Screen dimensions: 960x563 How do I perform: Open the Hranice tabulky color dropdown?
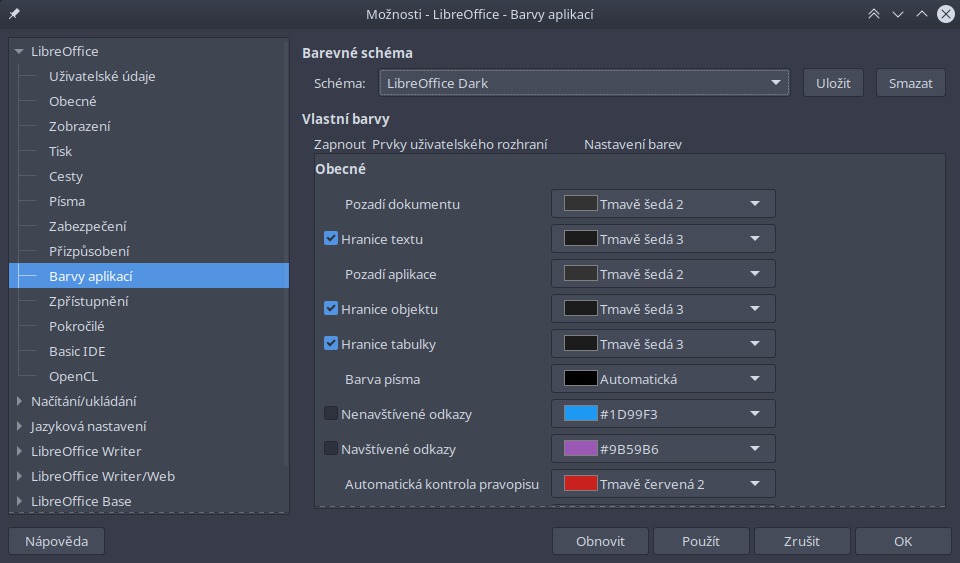coord(663,343)
